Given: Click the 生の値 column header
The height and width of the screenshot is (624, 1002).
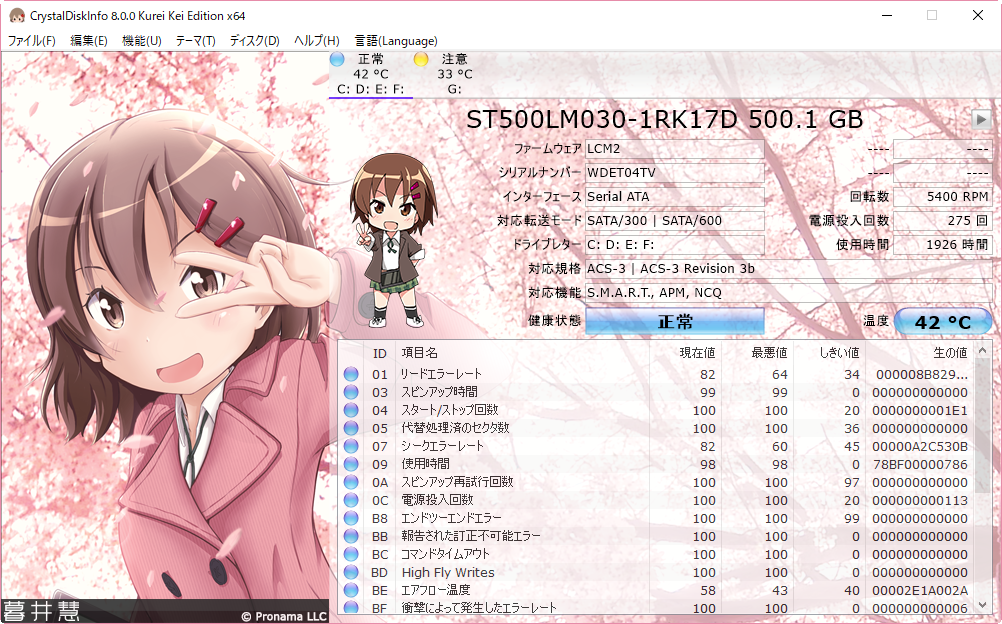Looking at the screenshot, I should (921, 353).
